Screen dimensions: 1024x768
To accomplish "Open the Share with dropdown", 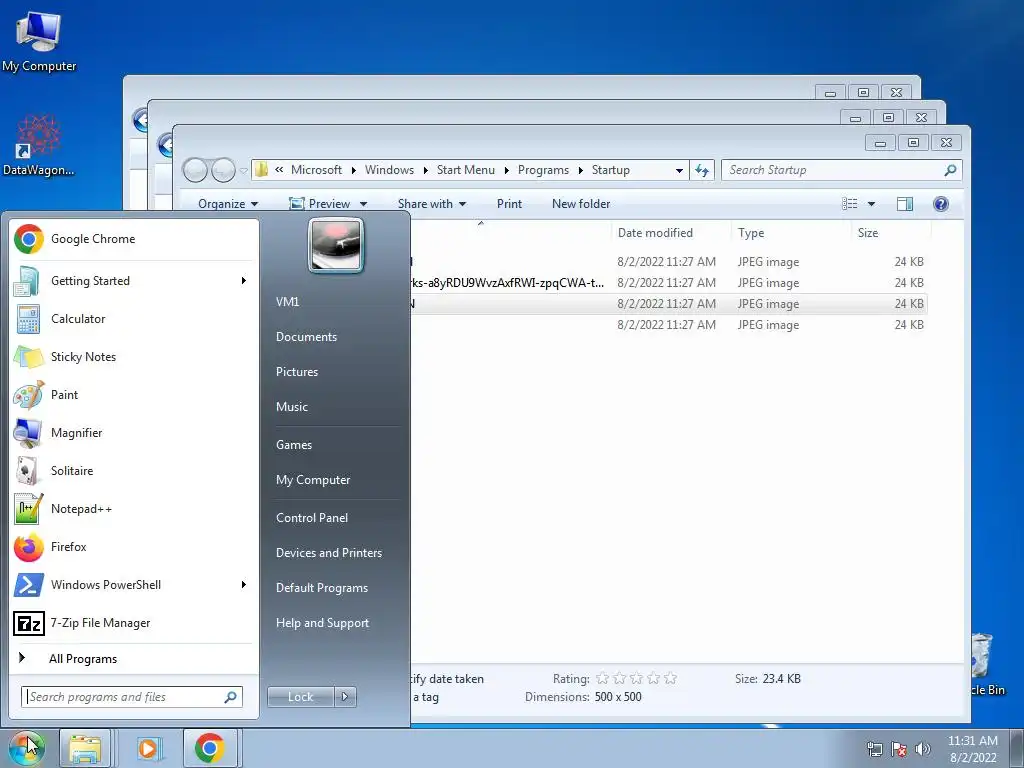I will pyautogui.click(x=432, y=204).
